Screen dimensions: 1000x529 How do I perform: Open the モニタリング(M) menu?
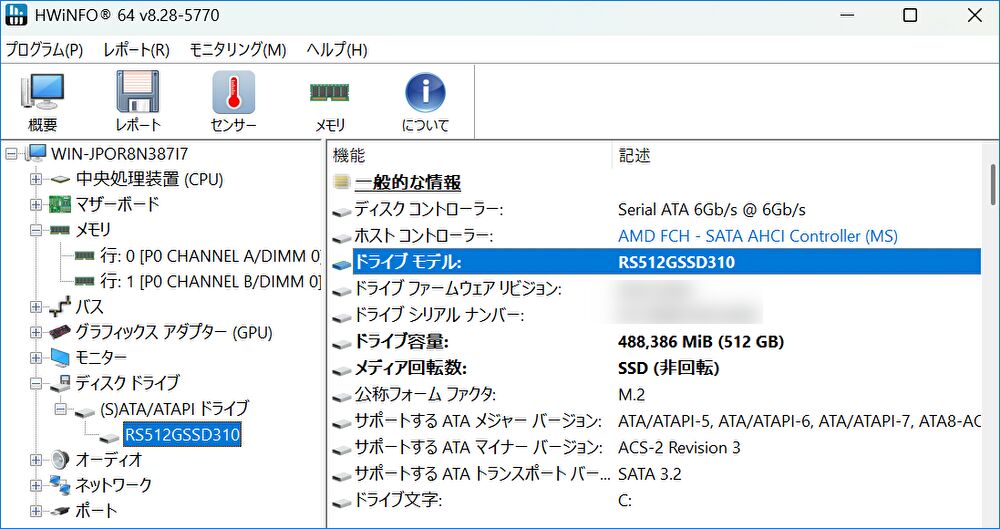coord(238,50)
